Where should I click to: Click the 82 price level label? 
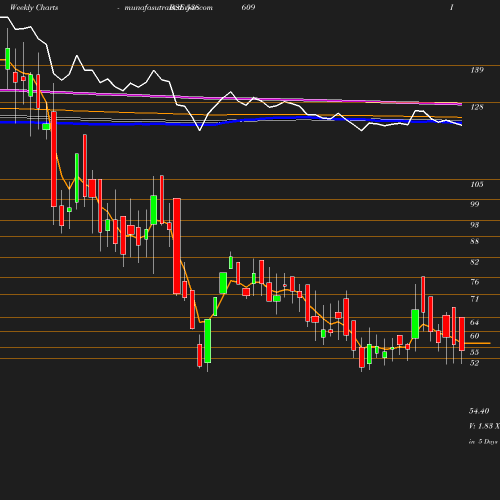point(475,262)
